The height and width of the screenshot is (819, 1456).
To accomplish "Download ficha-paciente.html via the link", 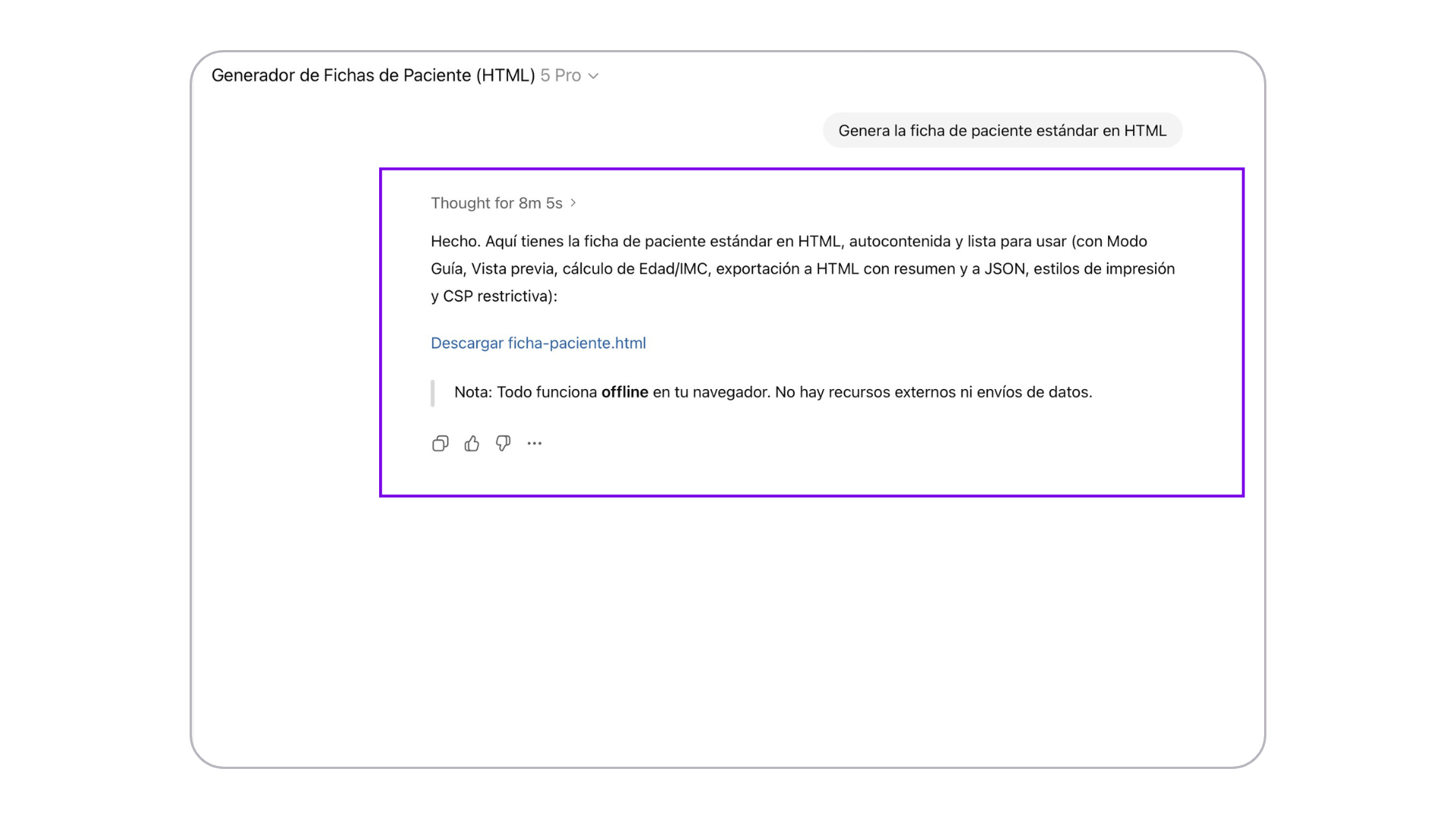I will click(x=538, y=344).
